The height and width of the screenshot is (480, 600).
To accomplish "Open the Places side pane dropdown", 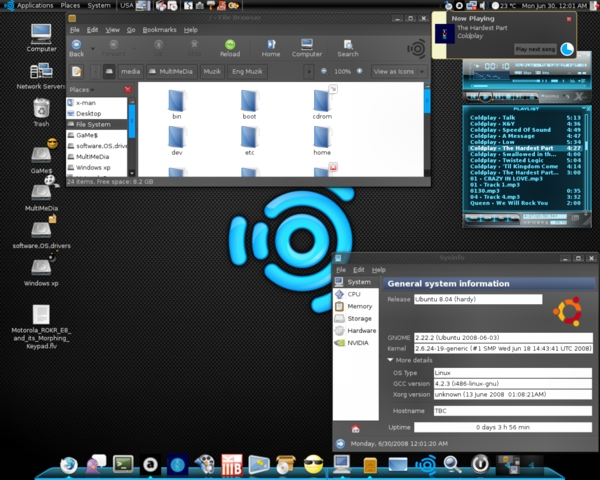I will click(x=82, y=90).
